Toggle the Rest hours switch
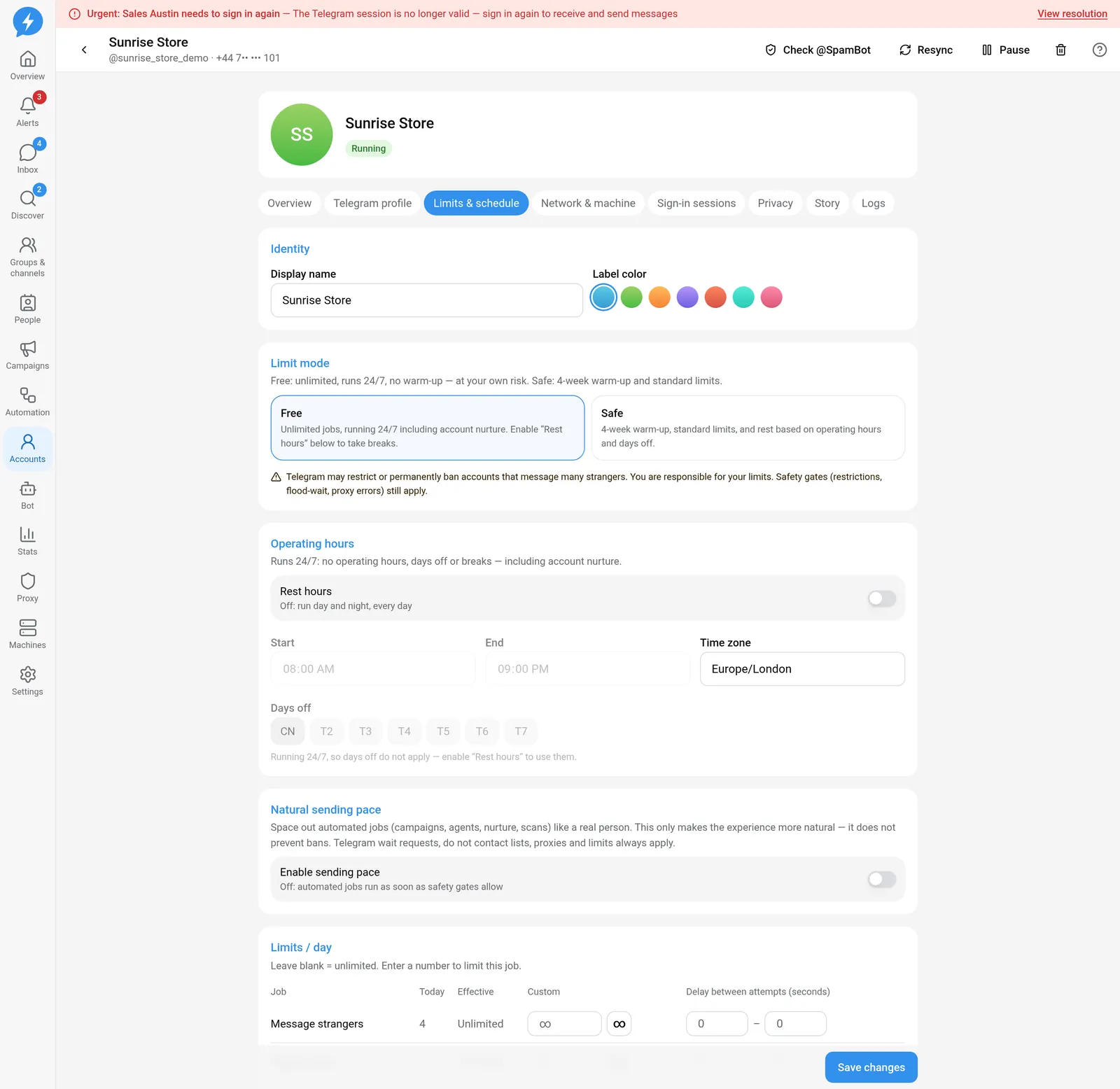The image size is (1120, 1089). pos(882,598)
